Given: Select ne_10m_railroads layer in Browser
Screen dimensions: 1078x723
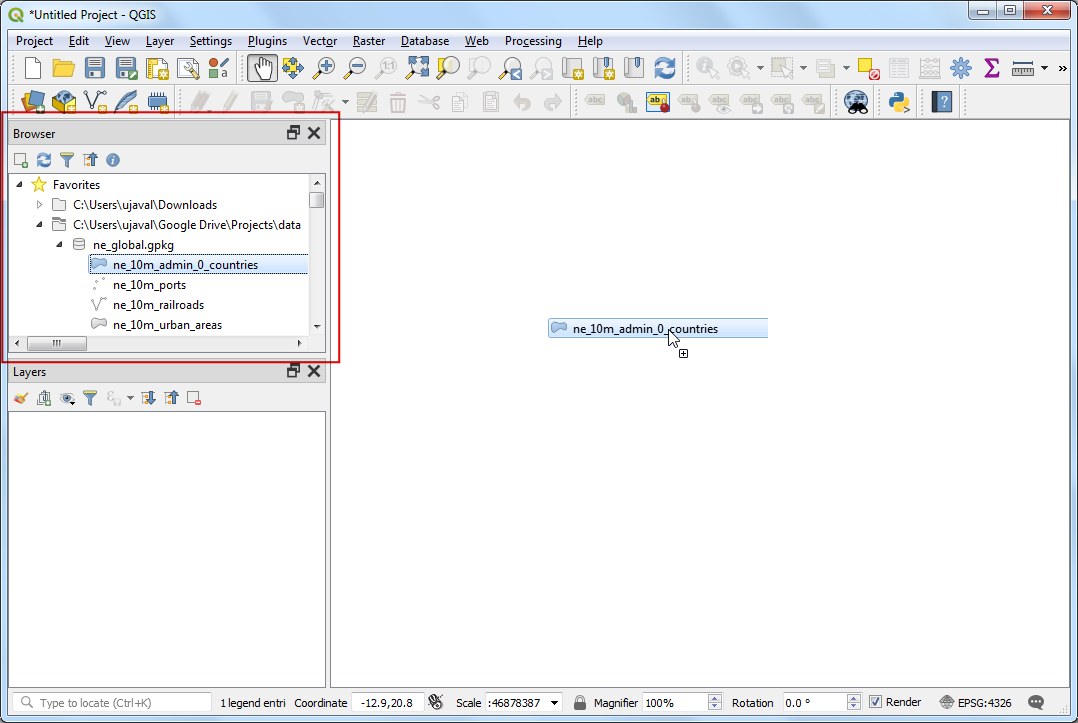Looking at the screenshot, I should (158, 305).
